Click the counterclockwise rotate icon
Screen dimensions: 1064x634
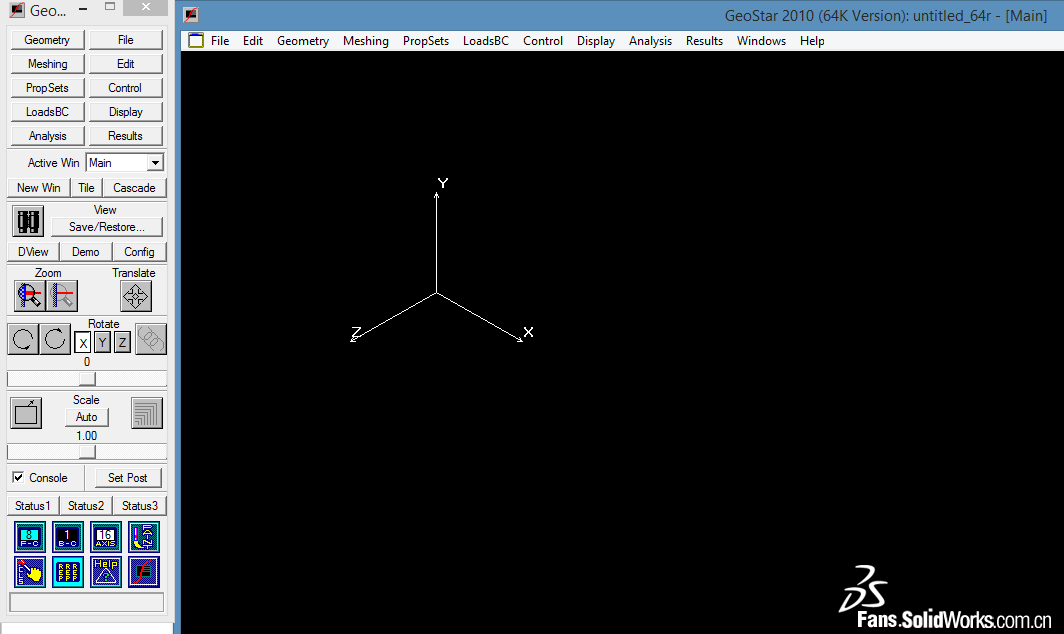click(23, 339)
